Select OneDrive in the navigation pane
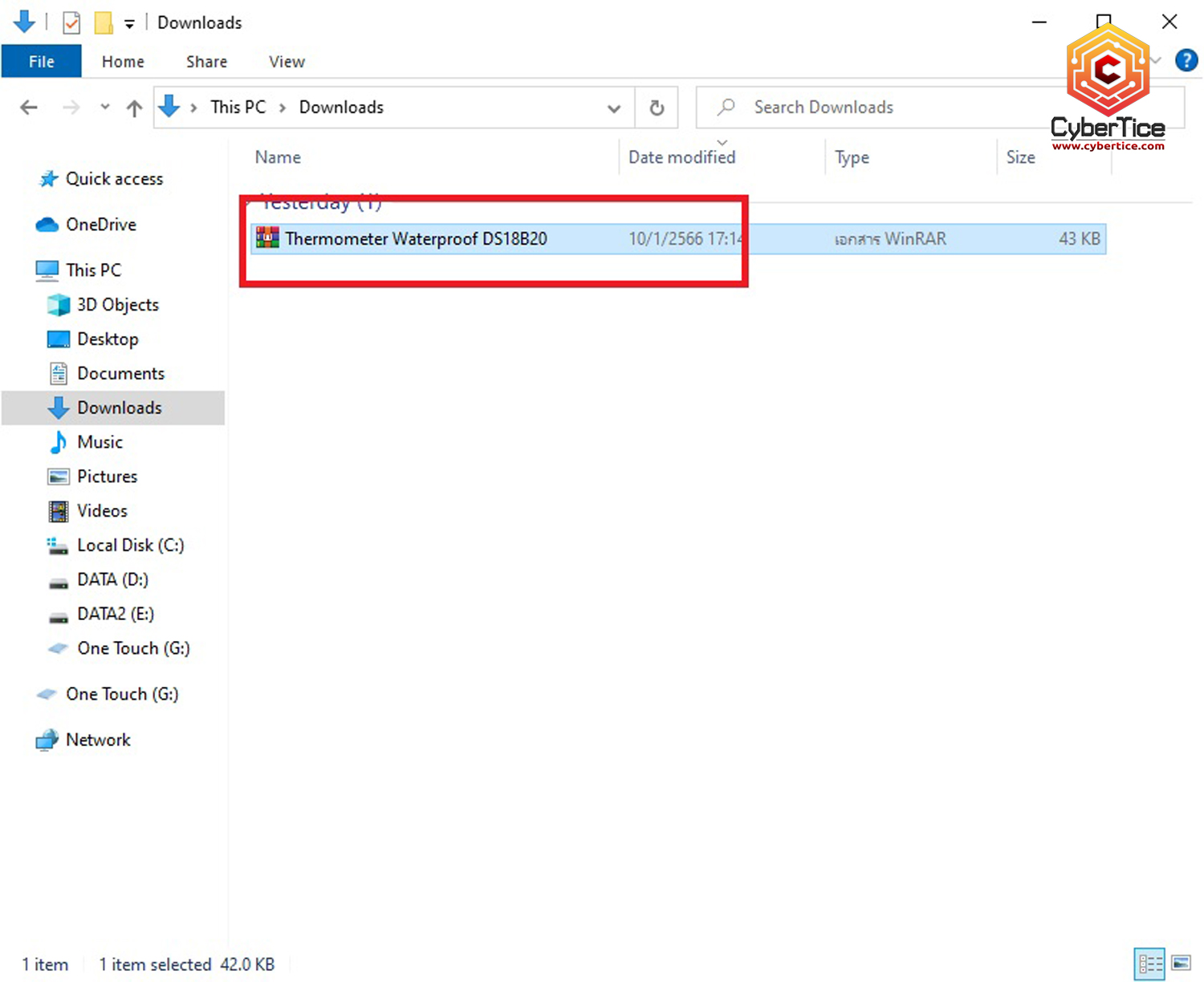The image size is (1204, 982). (x=100, y=225)
